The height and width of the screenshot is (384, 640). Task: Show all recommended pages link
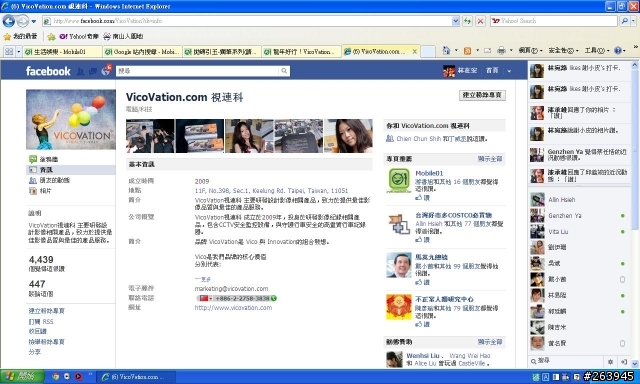[x=490, y=159]
